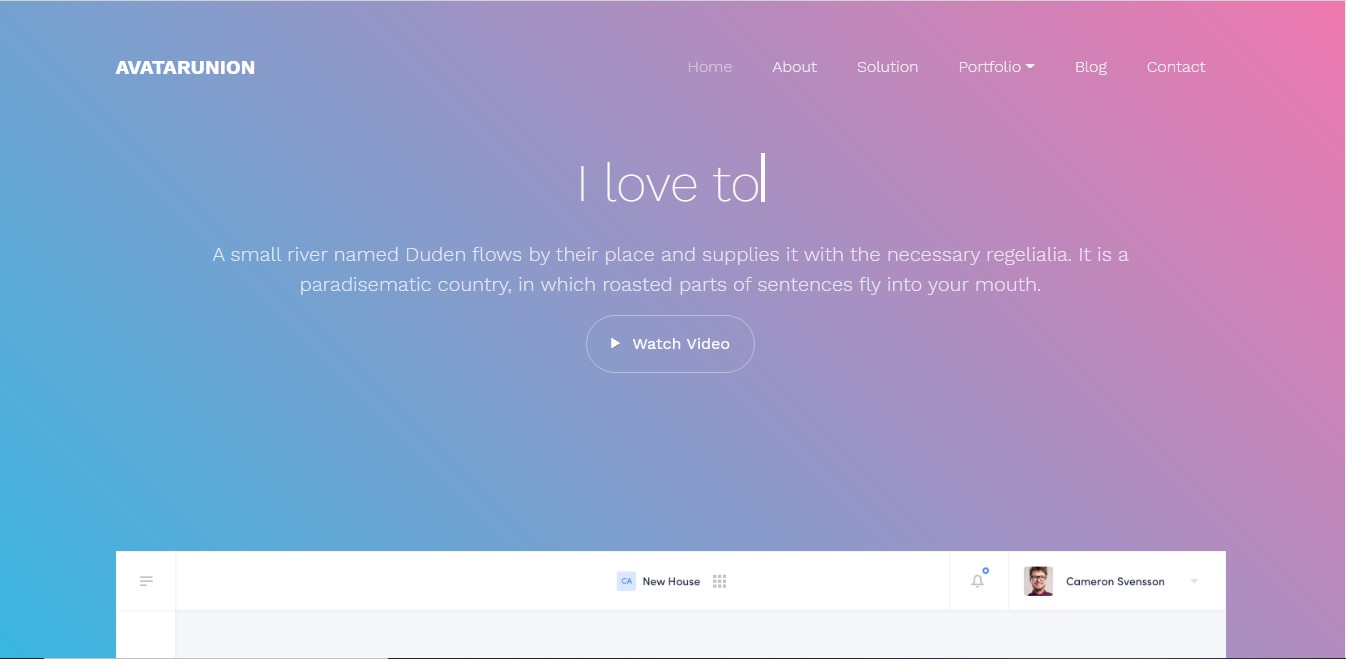Open the apps grid icon
This screenshot has height=659, width=1346.
[719, 581]
